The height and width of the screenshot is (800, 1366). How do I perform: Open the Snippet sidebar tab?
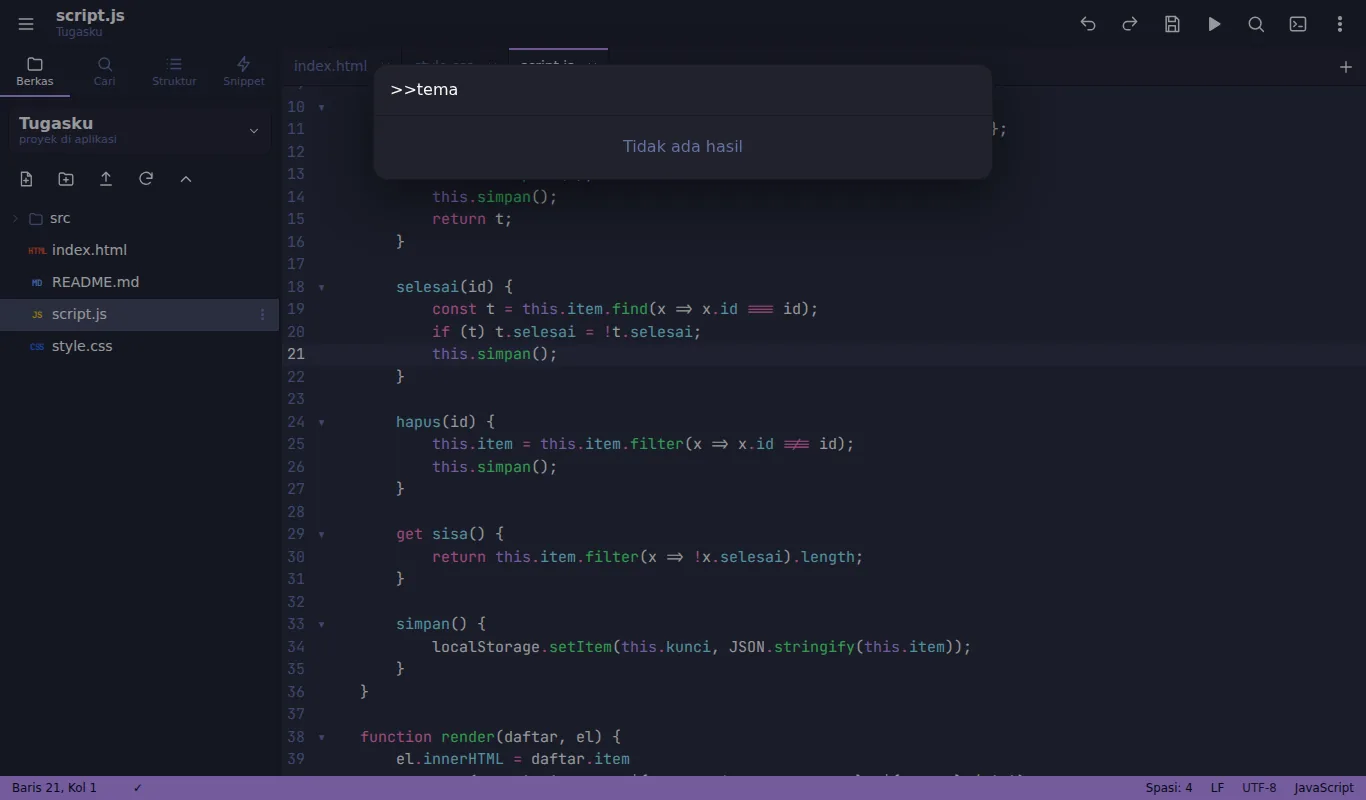244,72
